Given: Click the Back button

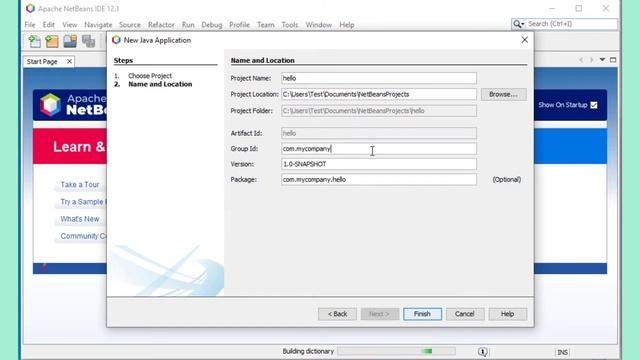Looking at the screenshot, I should pos(337,314).
